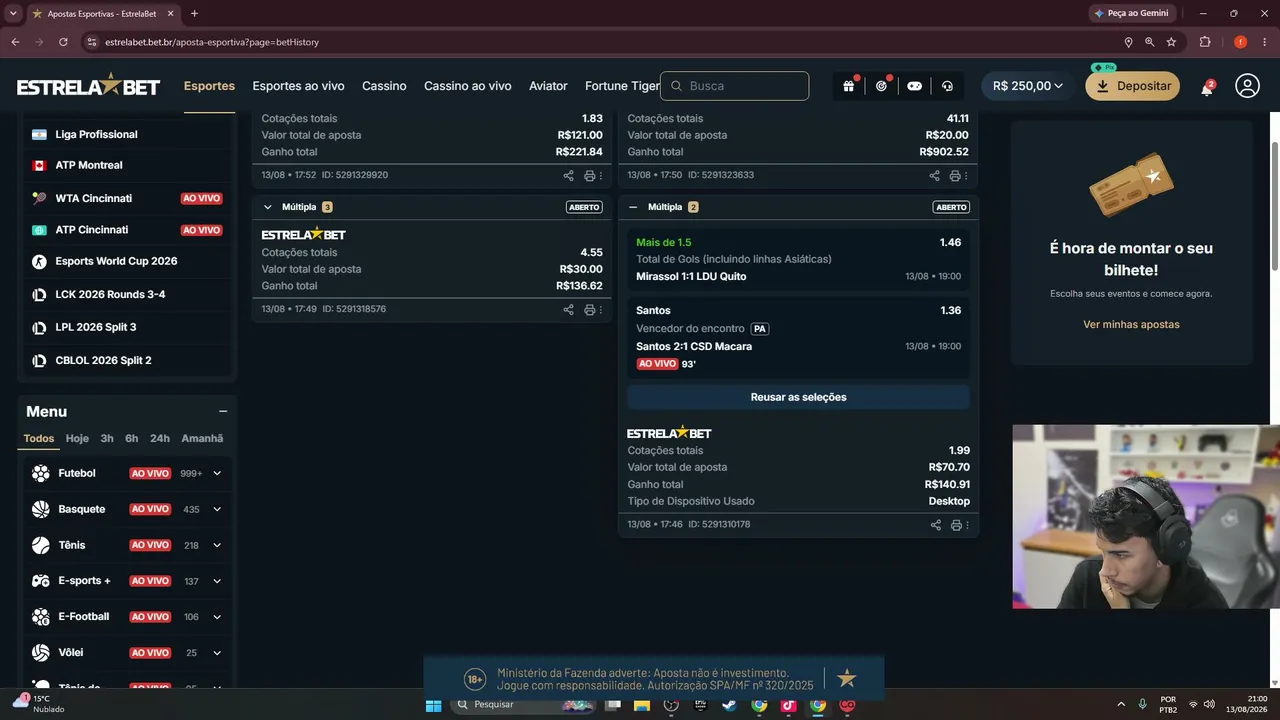Expand the Múltipla 3 bet details
1280x720 pixels.
point(267,207)
